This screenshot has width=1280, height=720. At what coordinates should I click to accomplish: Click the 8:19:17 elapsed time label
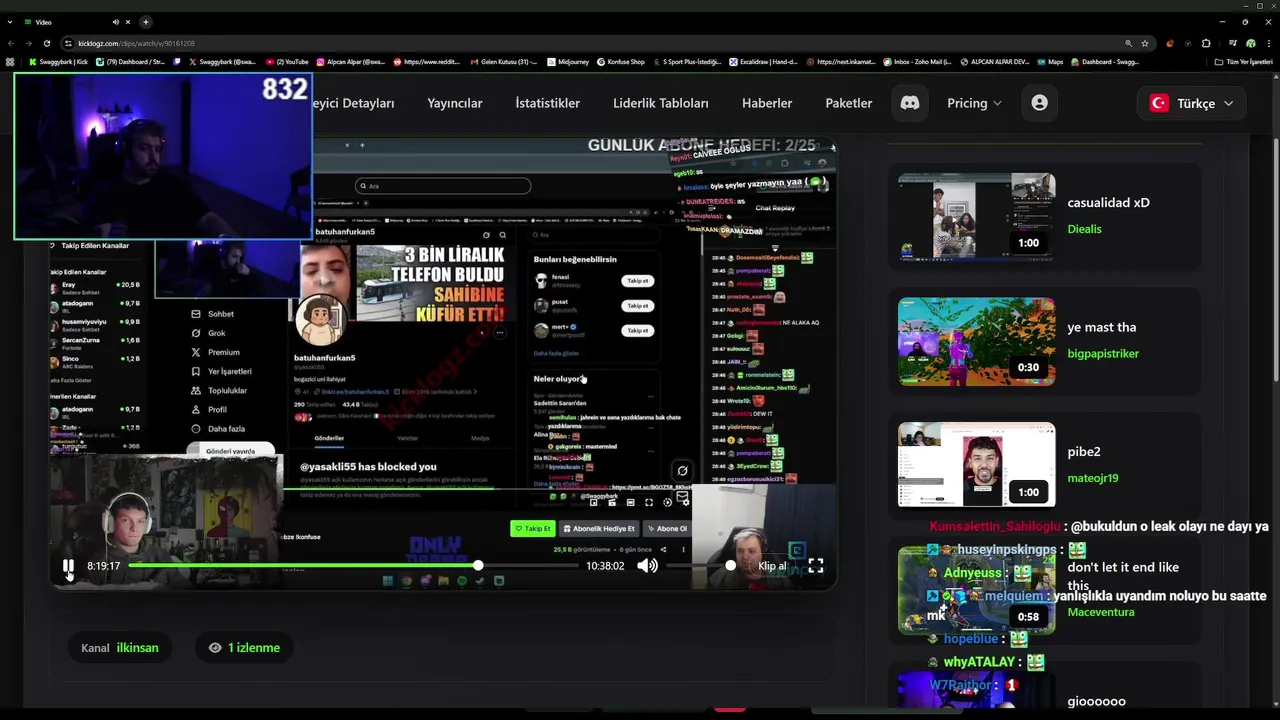pyautogui.click(x=104, y=566)
